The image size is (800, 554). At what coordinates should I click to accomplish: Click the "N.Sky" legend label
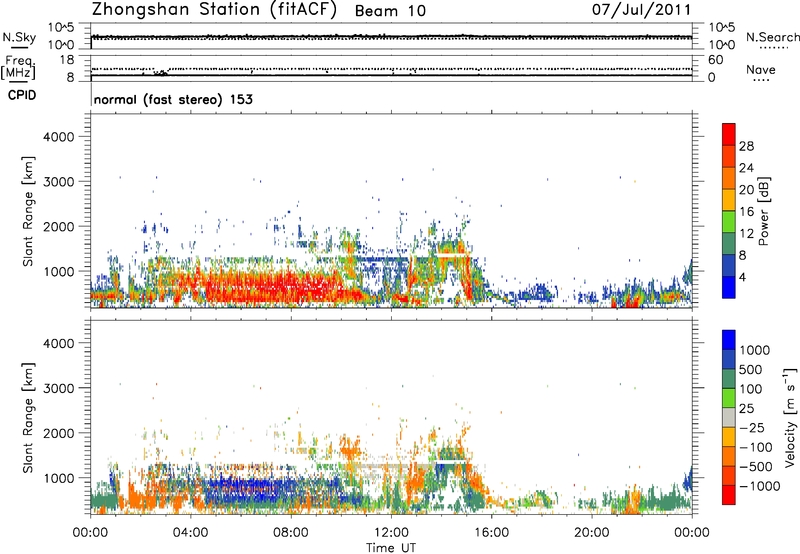pos(19,37)
